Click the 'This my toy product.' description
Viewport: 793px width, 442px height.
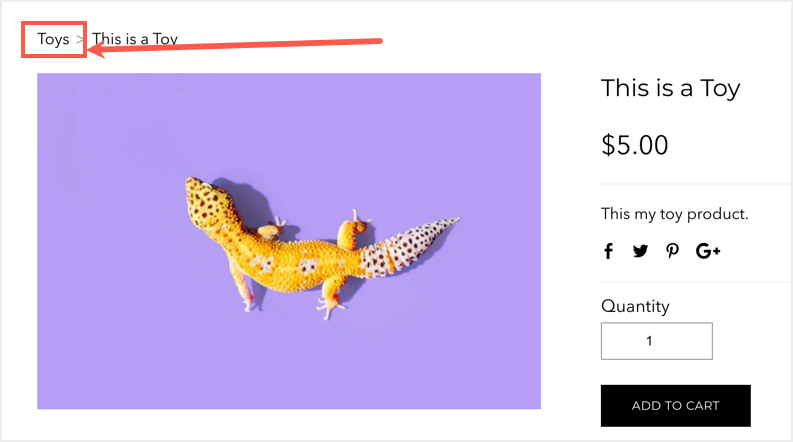(674, 214)
